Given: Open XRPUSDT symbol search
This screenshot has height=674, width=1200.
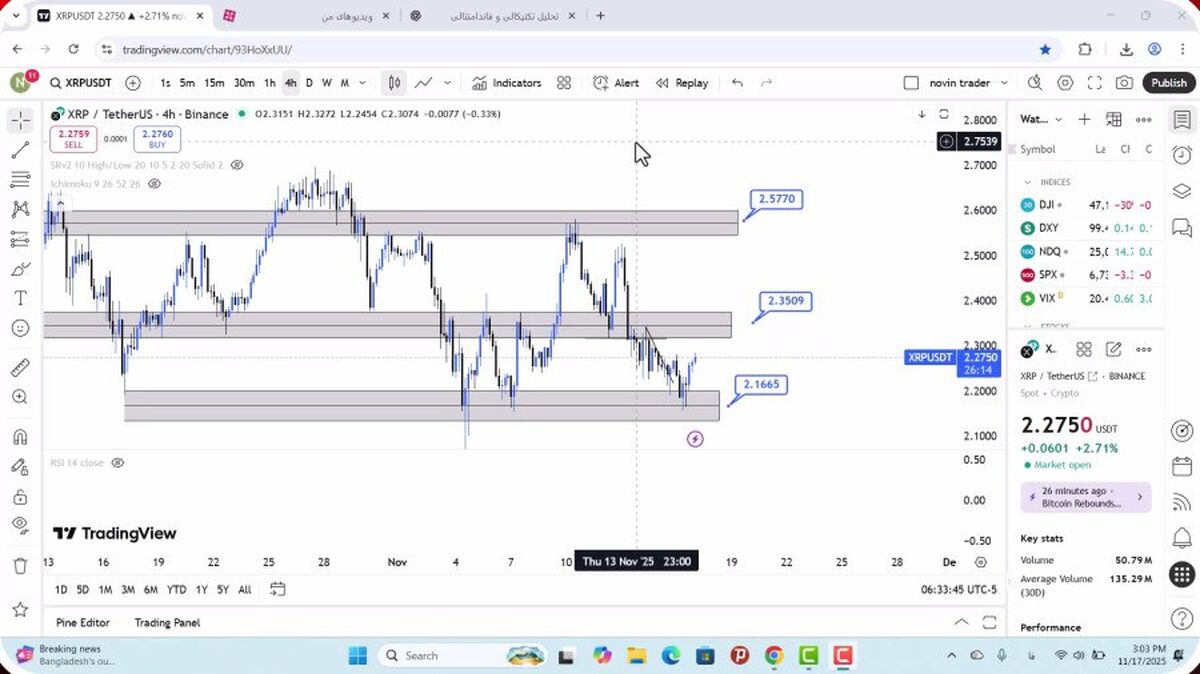Looking at the screenshot, I should [80, 83].
